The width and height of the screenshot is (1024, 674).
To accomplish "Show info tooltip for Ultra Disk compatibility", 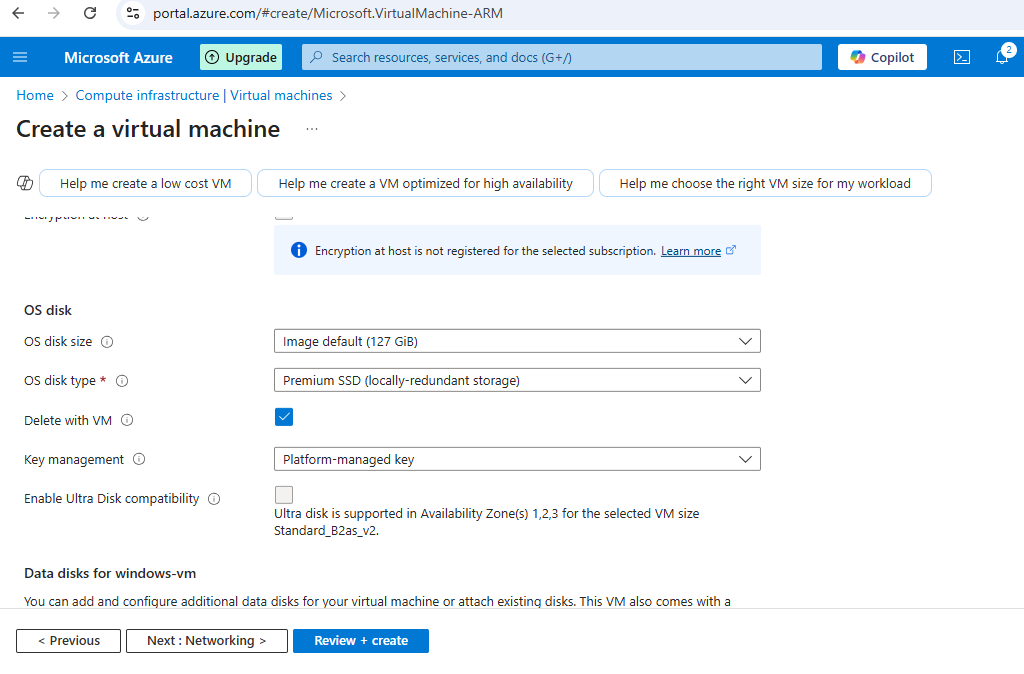I will point(214,499).
